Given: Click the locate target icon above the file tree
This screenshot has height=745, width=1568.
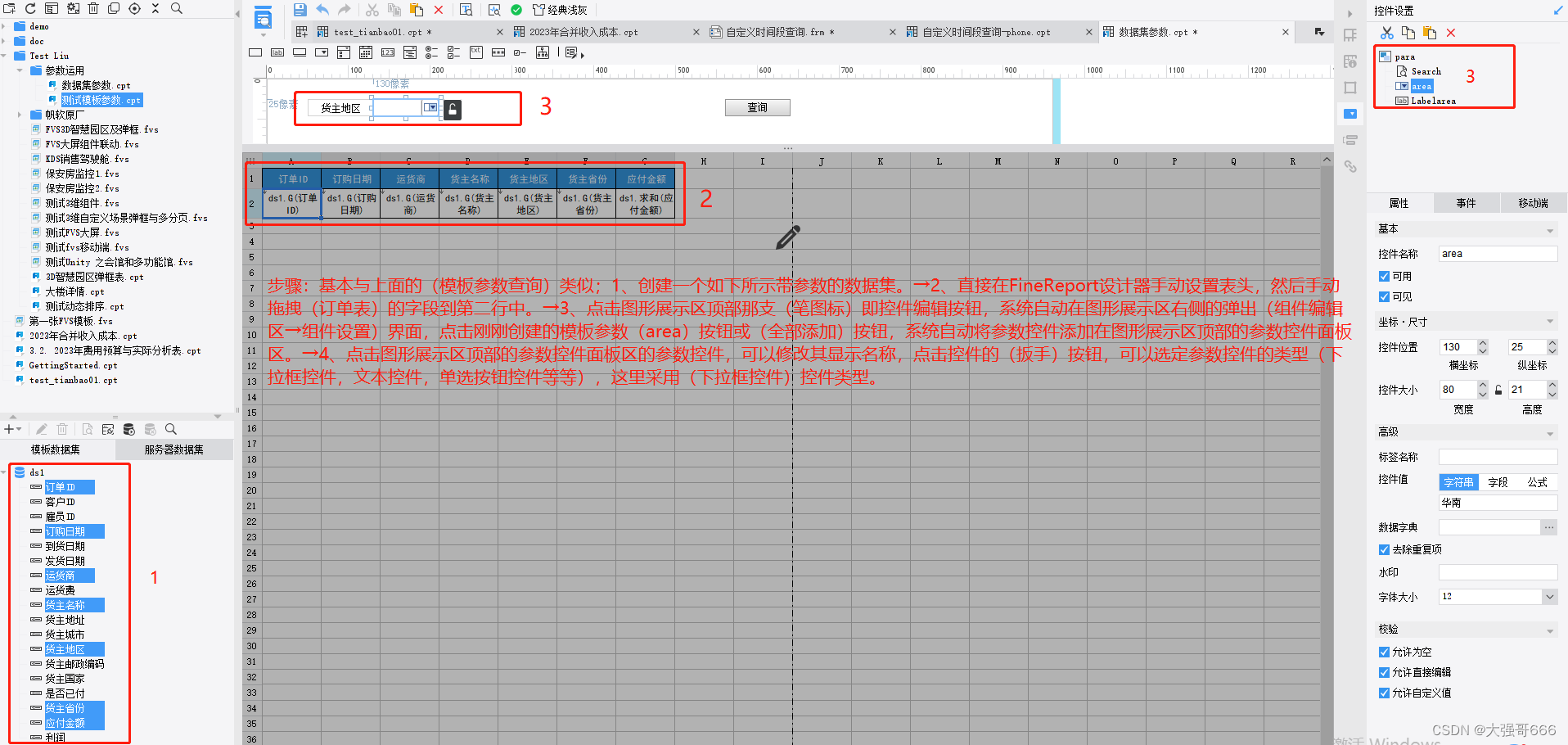Looking at the screenshot, I should 135,8.
